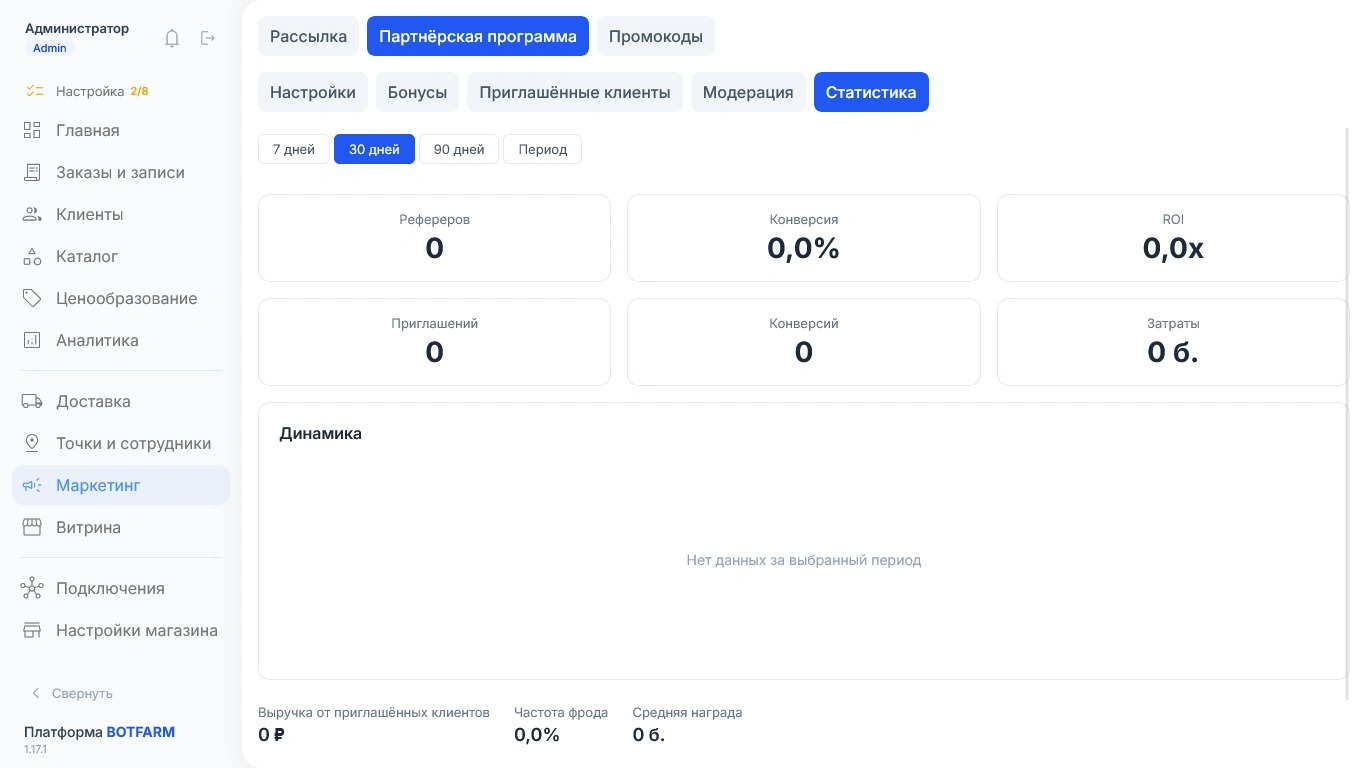Click the Выручка от приглашённых клиентов label
This screenshot has height=768, width=1366.
[x=374, y=713]
